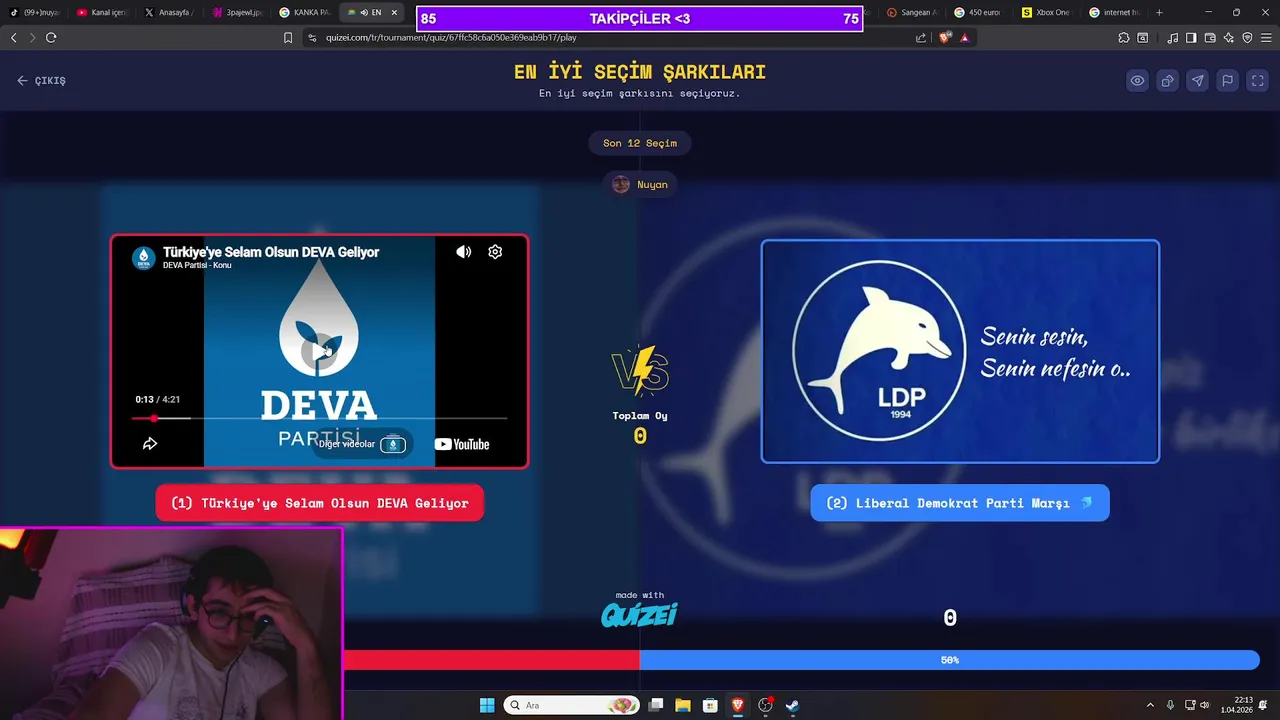Close the active EN quiz tab
This screenshot has width=1280, height=720.
point(394,12)
